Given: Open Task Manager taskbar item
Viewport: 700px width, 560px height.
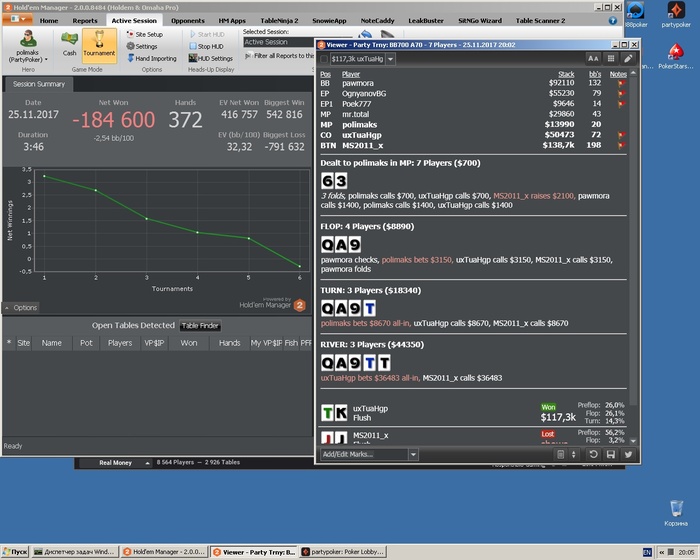Looking at the screenshot, I should point(76,552).
